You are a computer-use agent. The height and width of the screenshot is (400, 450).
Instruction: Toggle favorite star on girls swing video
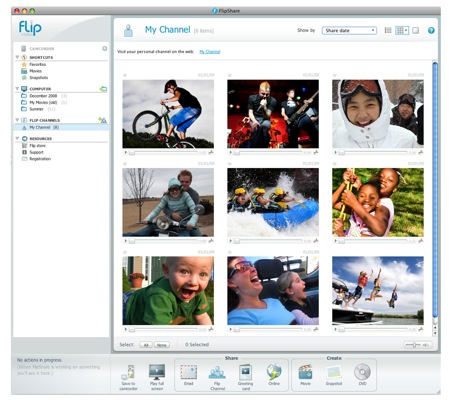click(335, 164)
